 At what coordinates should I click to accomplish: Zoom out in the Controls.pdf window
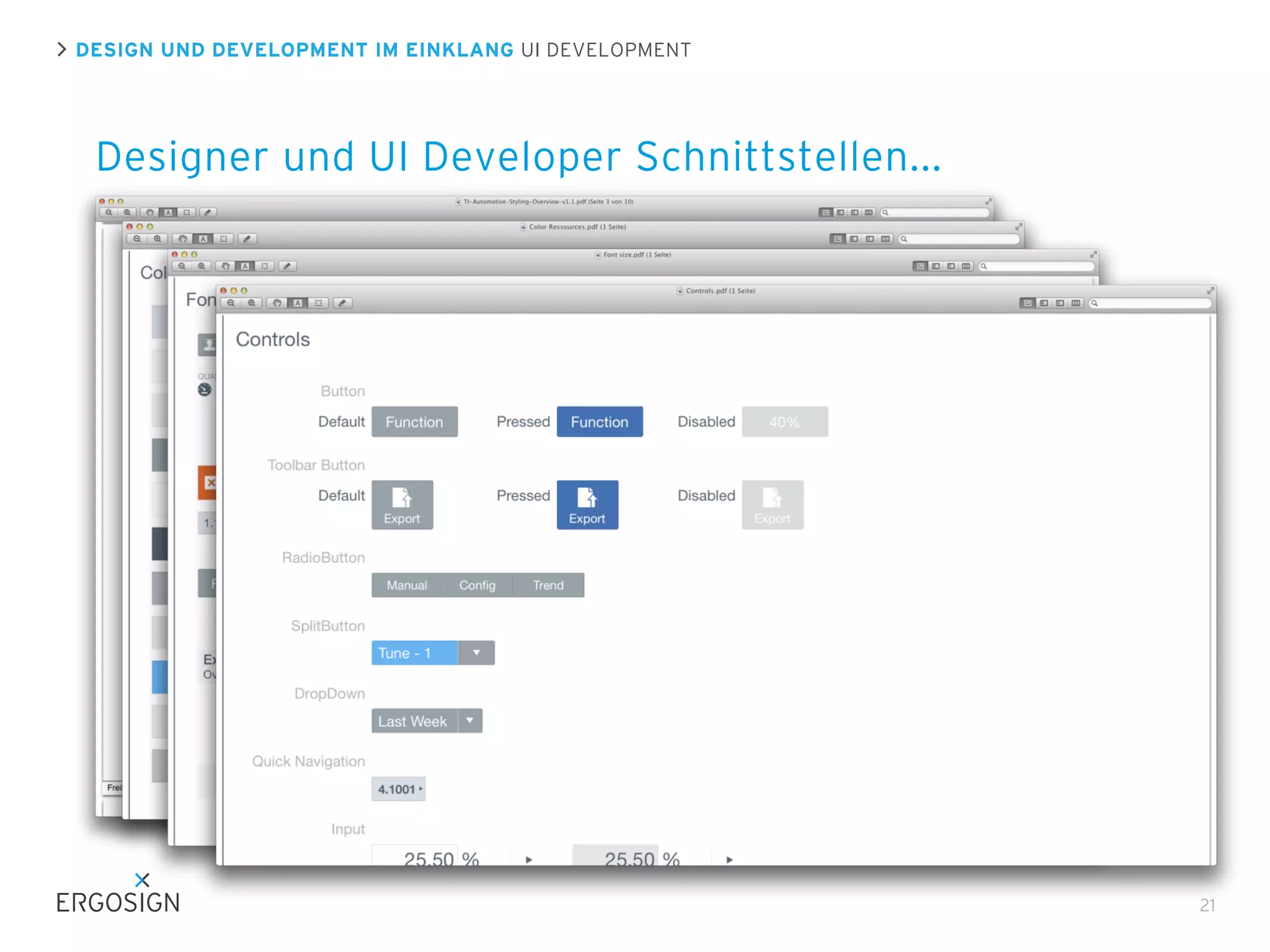pyautogui.click(x=231, y=303)
